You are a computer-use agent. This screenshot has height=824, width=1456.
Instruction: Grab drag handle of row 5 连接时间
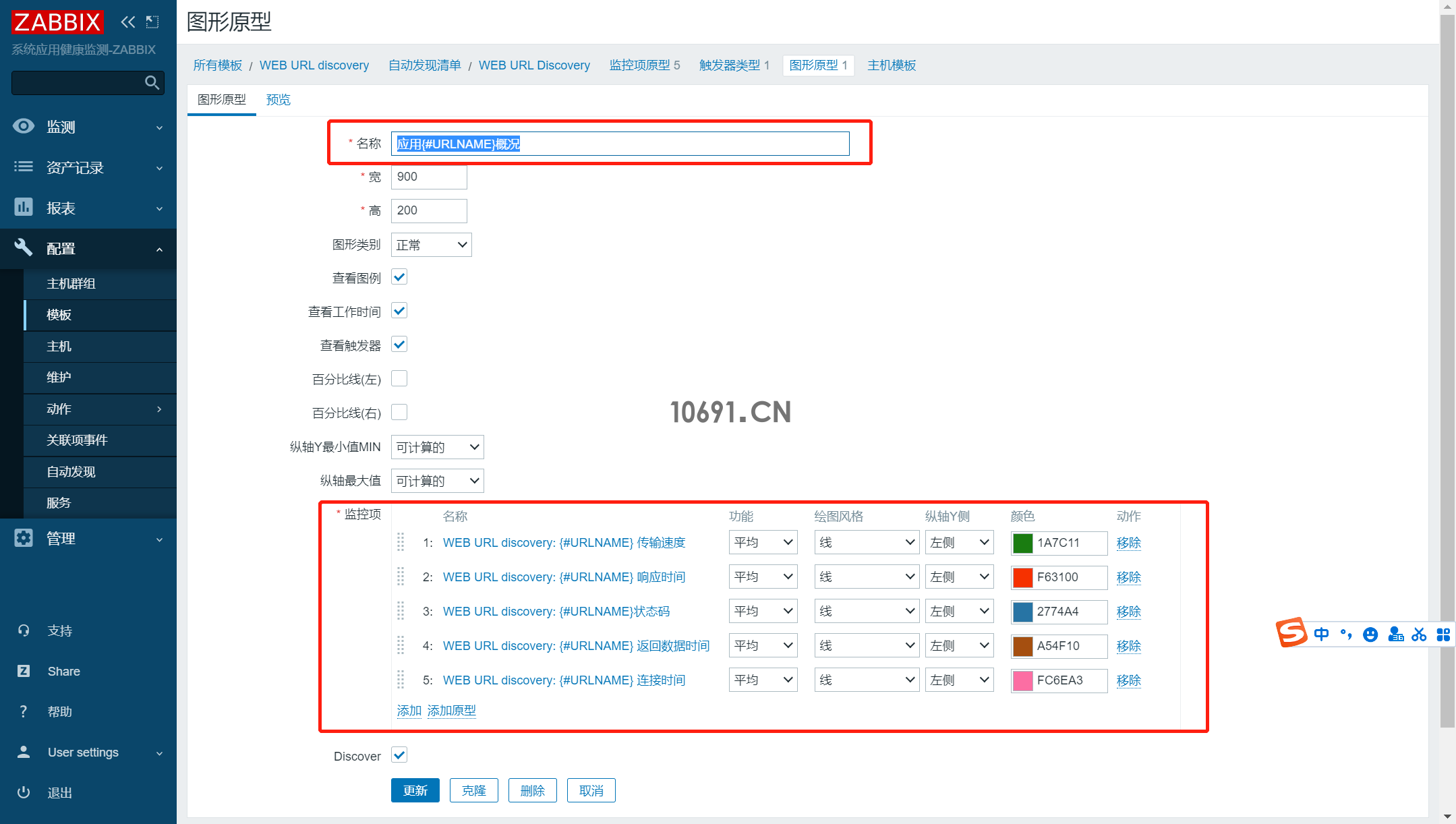(x=401, y=680)
